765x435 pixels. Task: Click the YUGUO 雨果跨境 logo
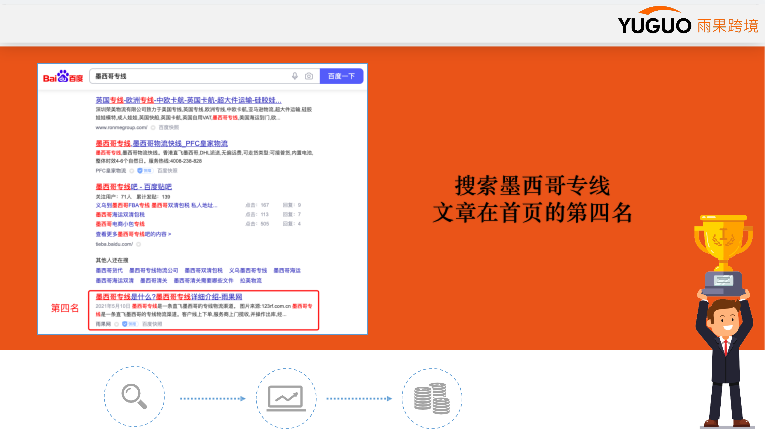(688, 20)
